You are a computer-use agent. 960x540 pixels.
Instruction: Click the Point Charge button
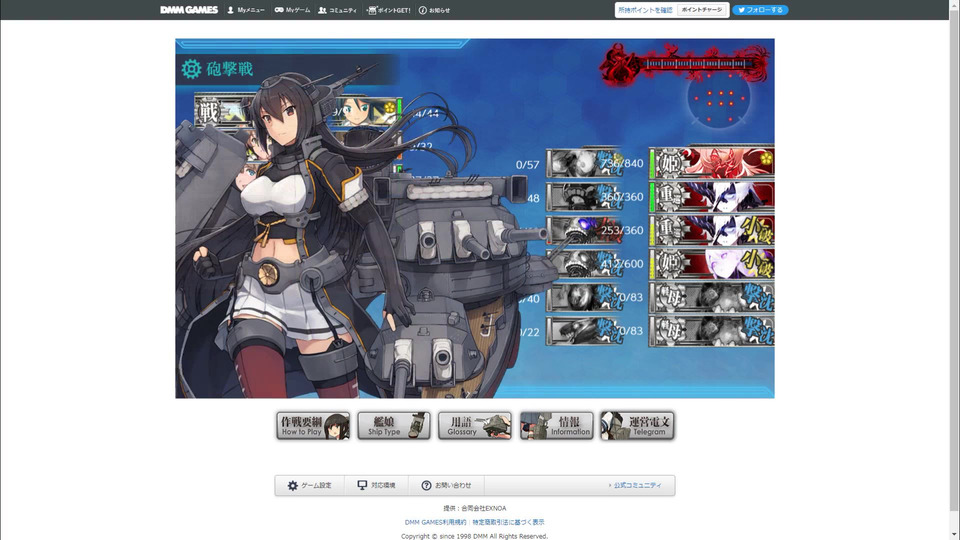pyautogui.click(x=702, y=10)
